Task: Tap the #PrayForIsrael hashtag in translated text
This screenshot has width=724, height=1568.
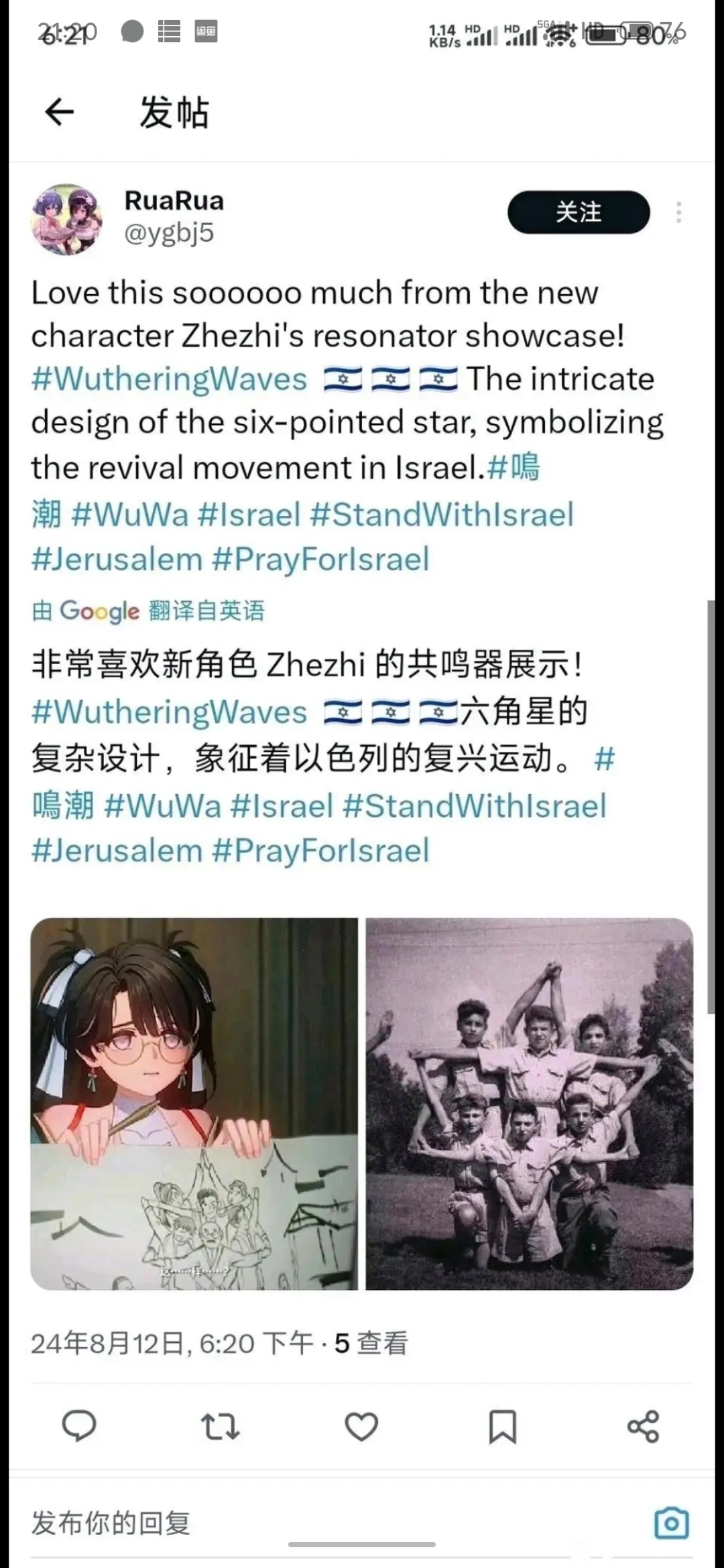Action: [x=320, y=850]
